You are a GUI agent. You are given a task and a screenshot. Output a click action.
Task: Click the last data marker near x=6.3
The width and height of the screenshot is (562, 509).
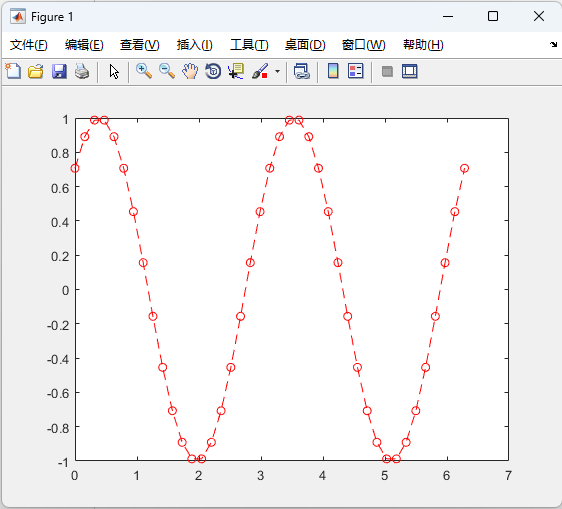pyautogui.click(x=465, y=168)
